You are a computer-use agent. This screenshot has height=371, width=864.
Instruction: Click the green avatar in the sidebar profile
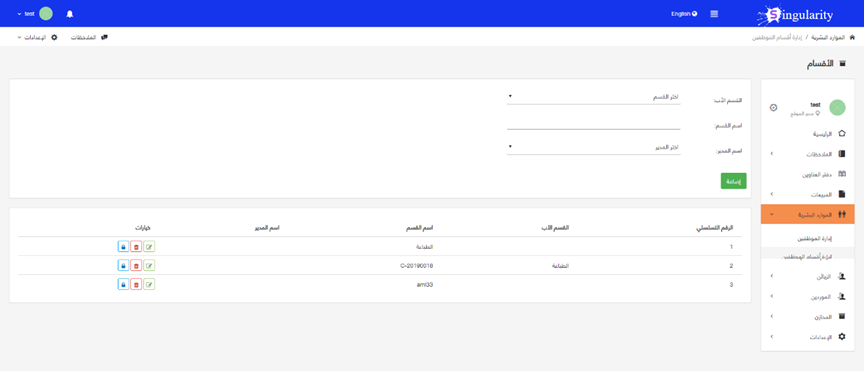(837, 107)
